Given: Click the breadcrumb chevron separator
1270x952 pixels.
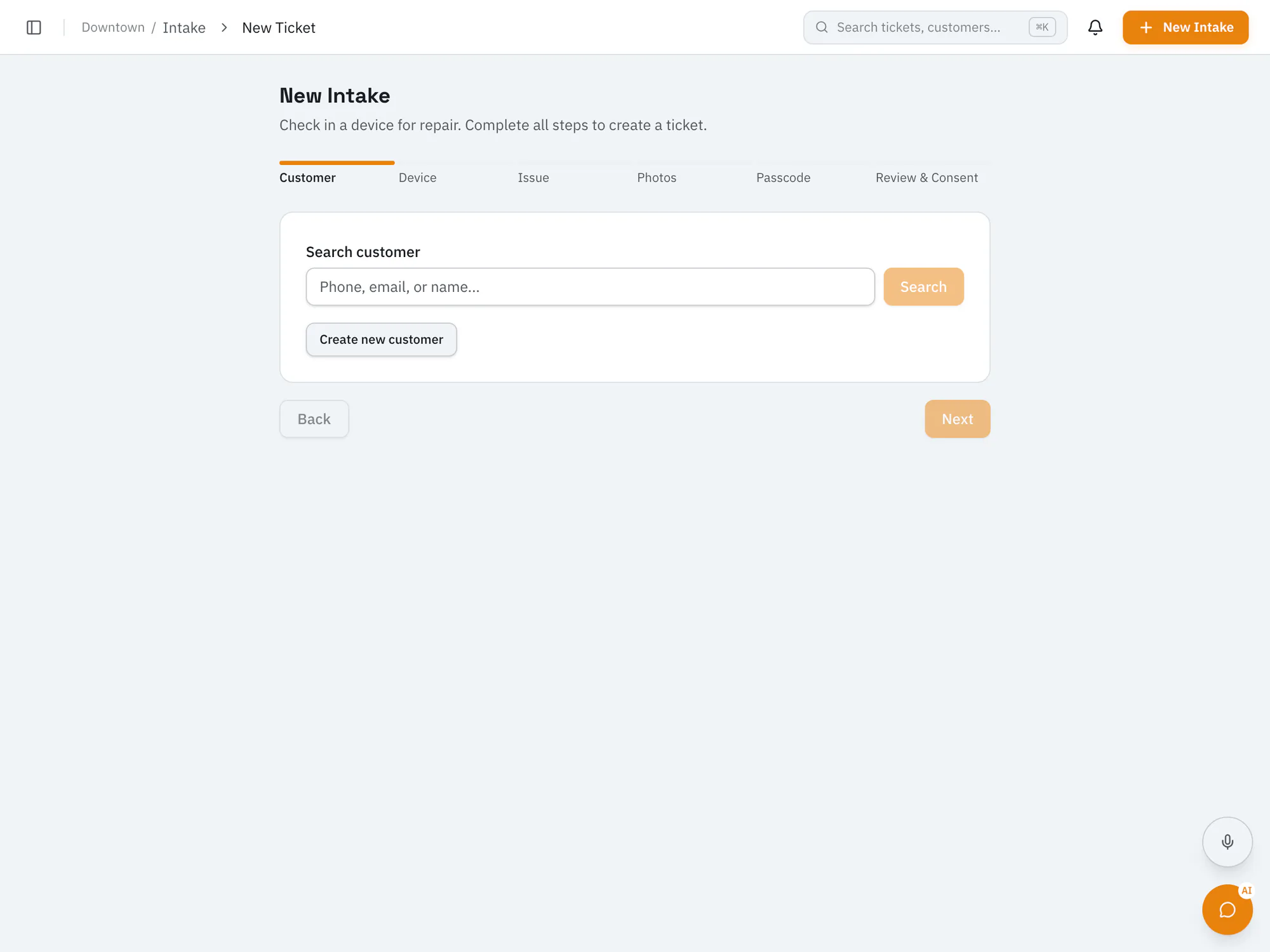Looking at the screenshot, I should coord(224,27).
